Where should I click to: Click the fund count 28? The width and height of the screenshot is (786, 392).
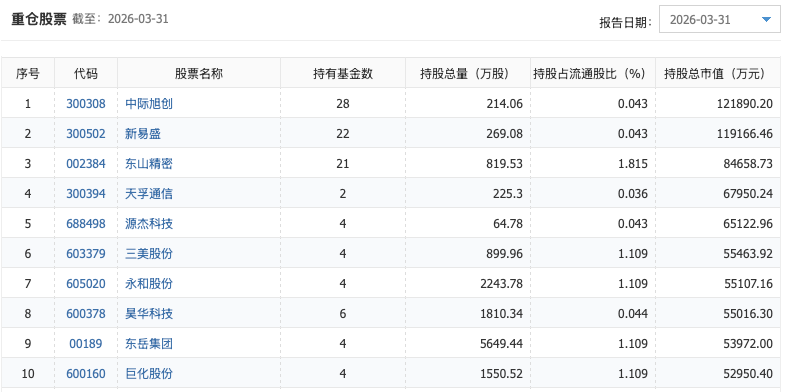[x=343, y=104]
